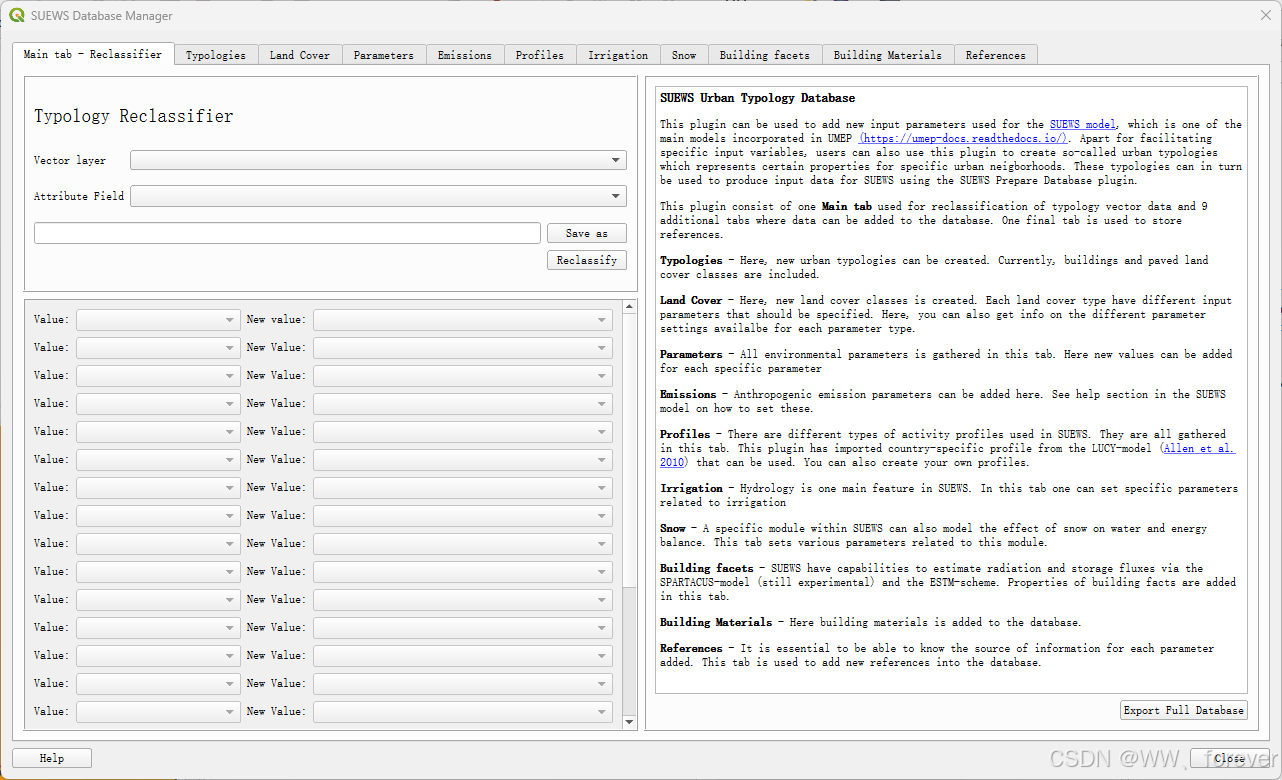Screen dimensions: 1282x780
Task: Open the bottommost New Value dropdown
Action: point(463,712)
